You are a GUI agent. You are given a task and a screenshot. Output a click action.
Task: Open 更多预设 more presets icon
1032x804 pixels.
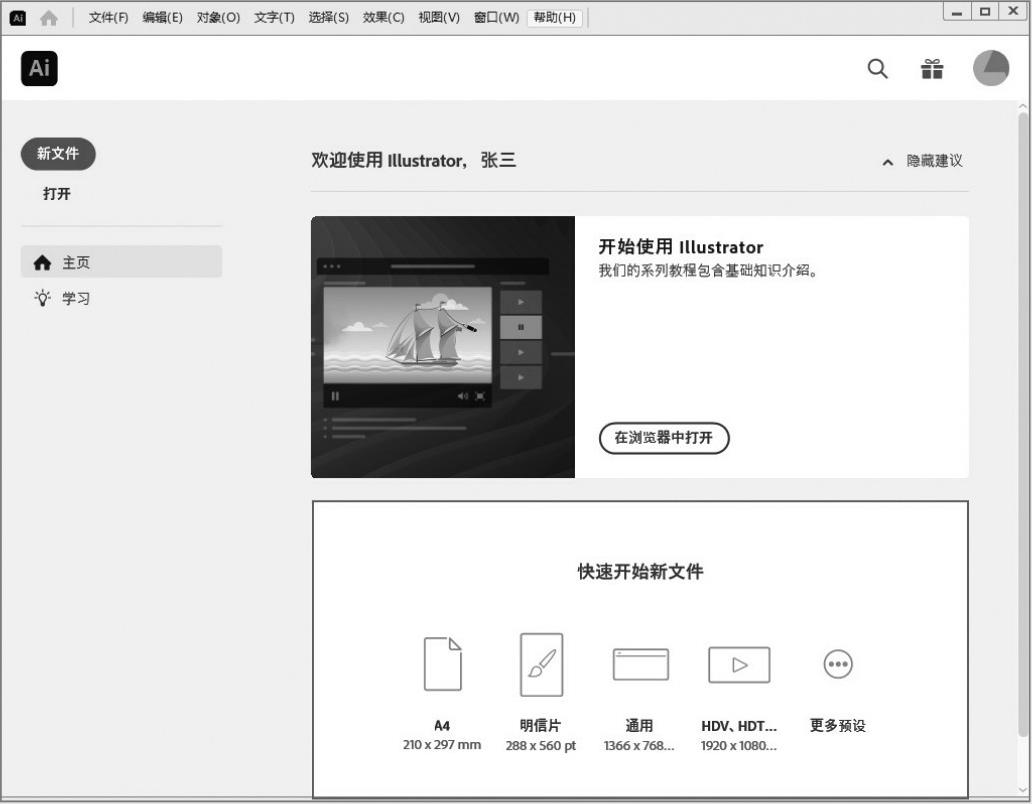[x=838, y=664]
